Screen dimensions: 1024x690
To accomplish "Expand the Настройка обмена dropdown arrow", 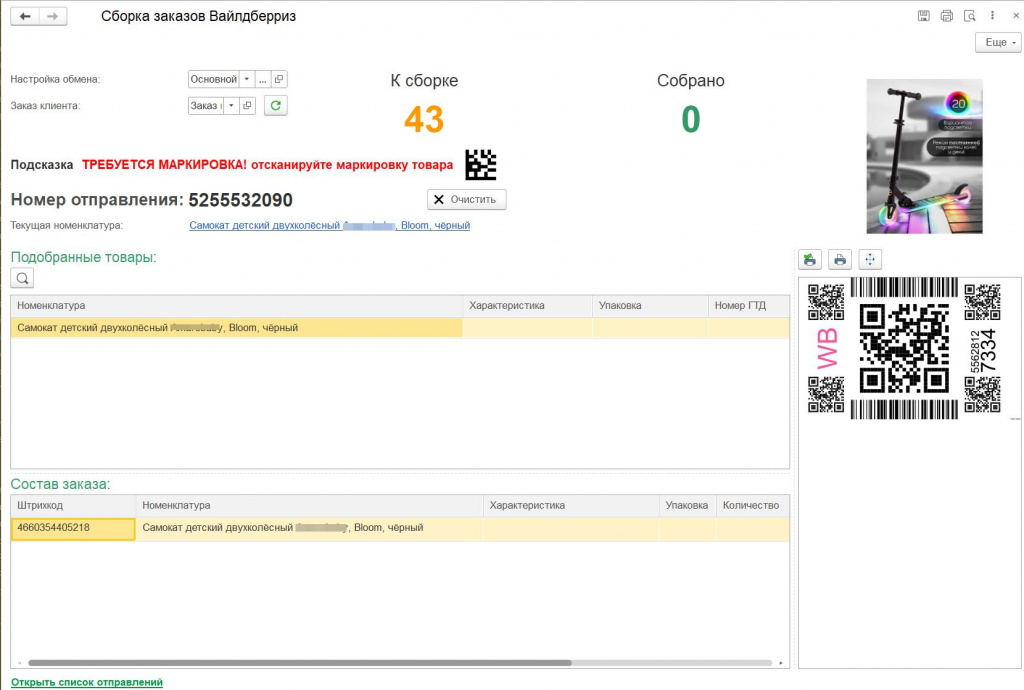I will (x=247, y=79).
